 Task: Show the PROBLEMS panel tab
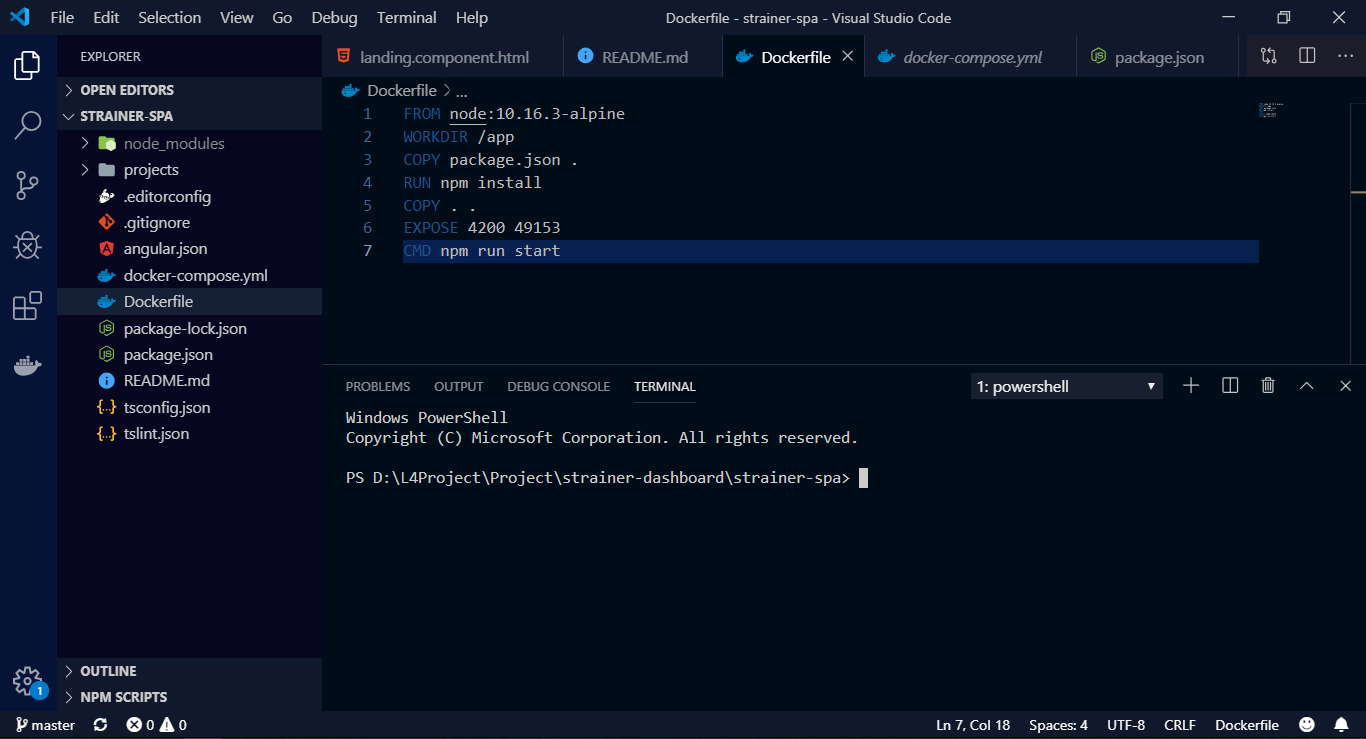(x=378, y=386)
